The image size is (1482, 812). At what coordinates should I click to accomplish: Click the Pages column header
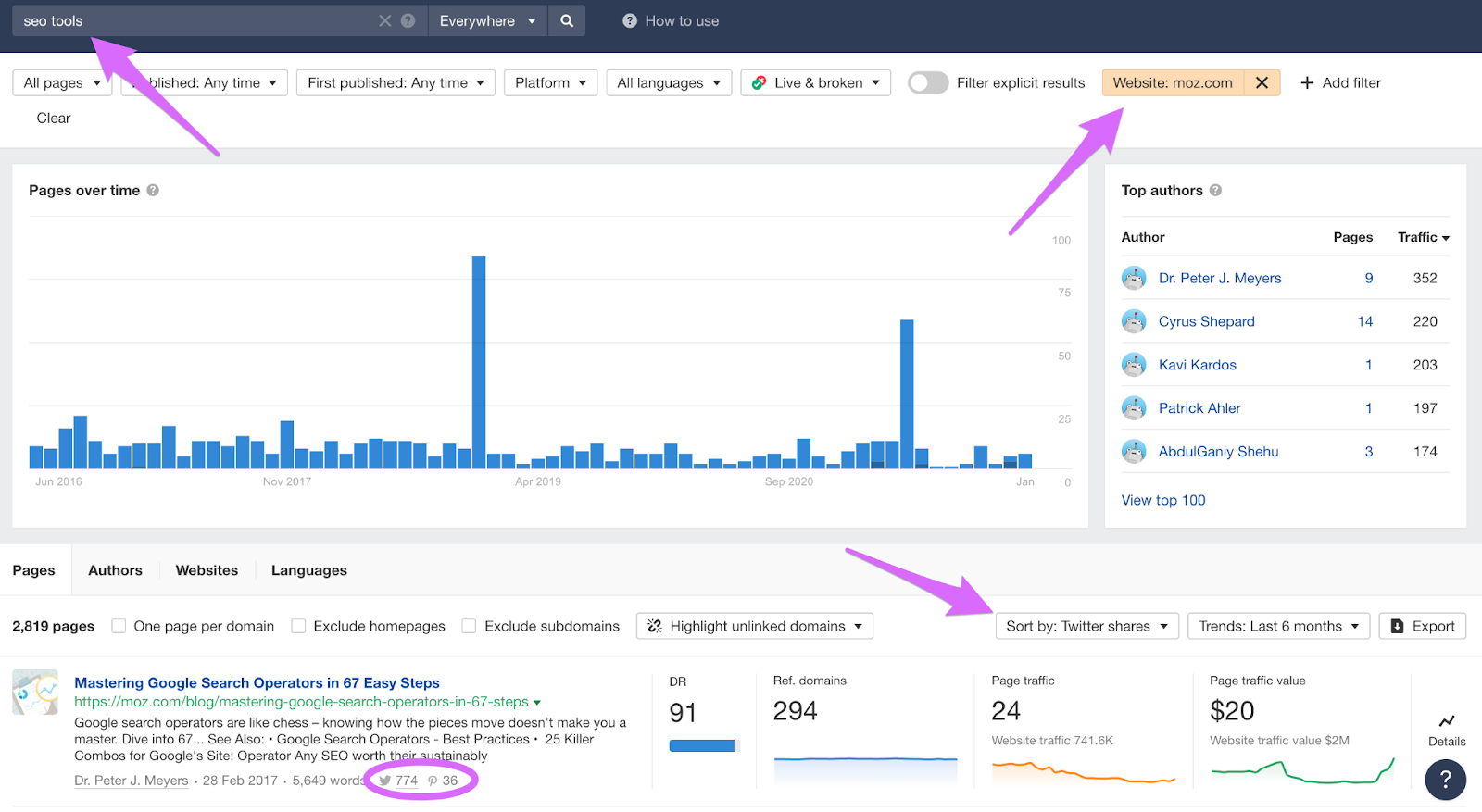point(1352,237)
